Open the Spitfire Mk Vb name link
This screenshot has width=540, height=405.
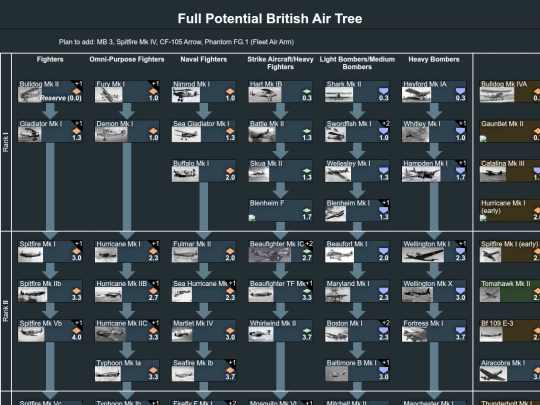41,323
